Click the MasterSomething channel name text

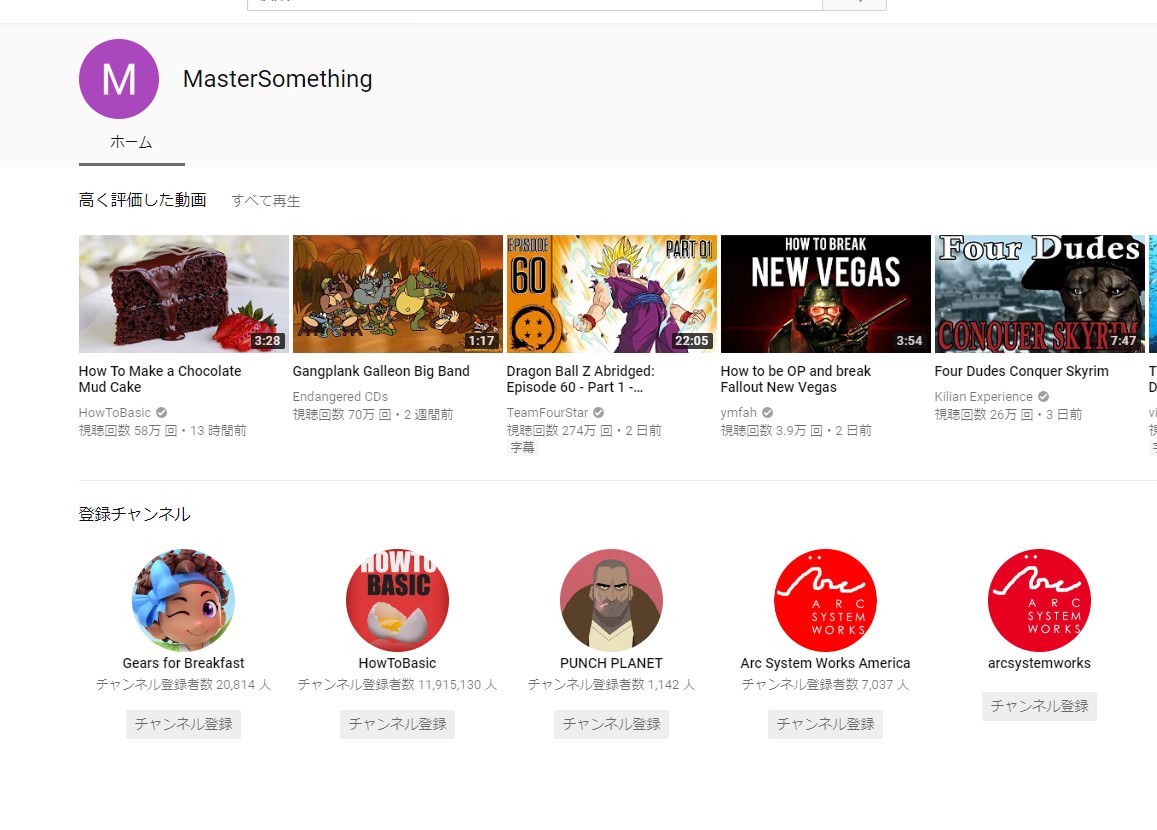[277, 79]
